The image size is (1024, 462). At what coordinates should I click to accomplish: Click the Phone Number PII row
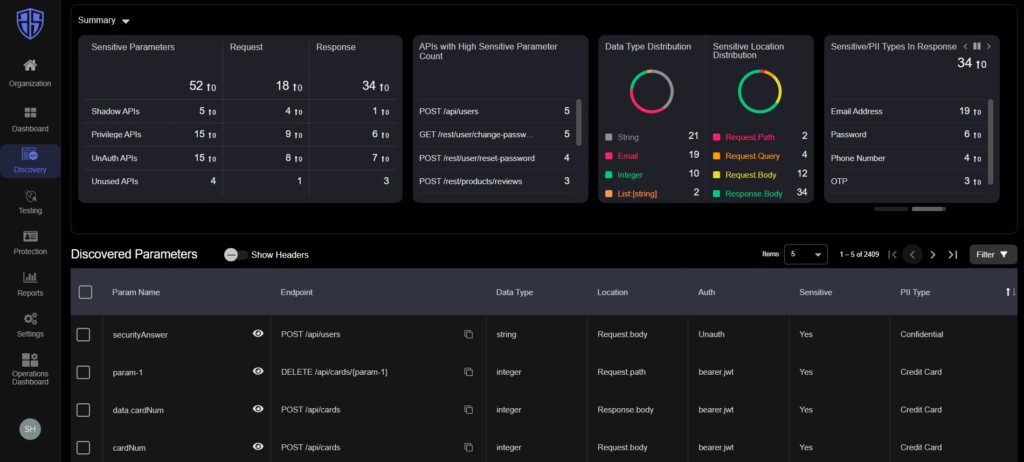pyautogui.click(x=906, y=158)
